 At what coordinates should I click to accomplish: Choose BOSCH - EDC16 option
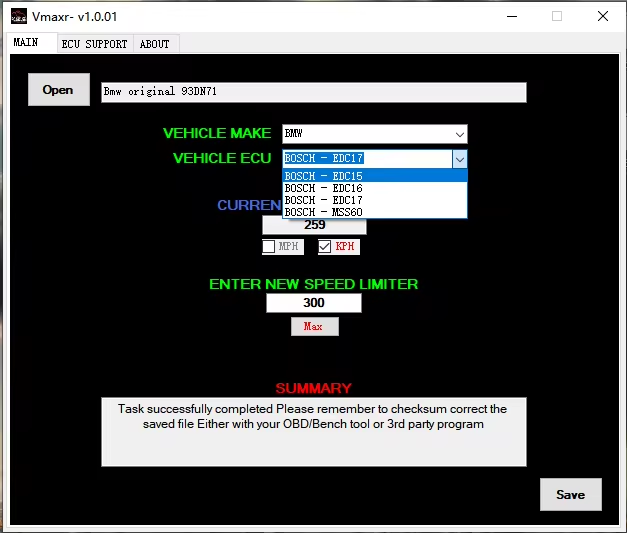[374, 188]
